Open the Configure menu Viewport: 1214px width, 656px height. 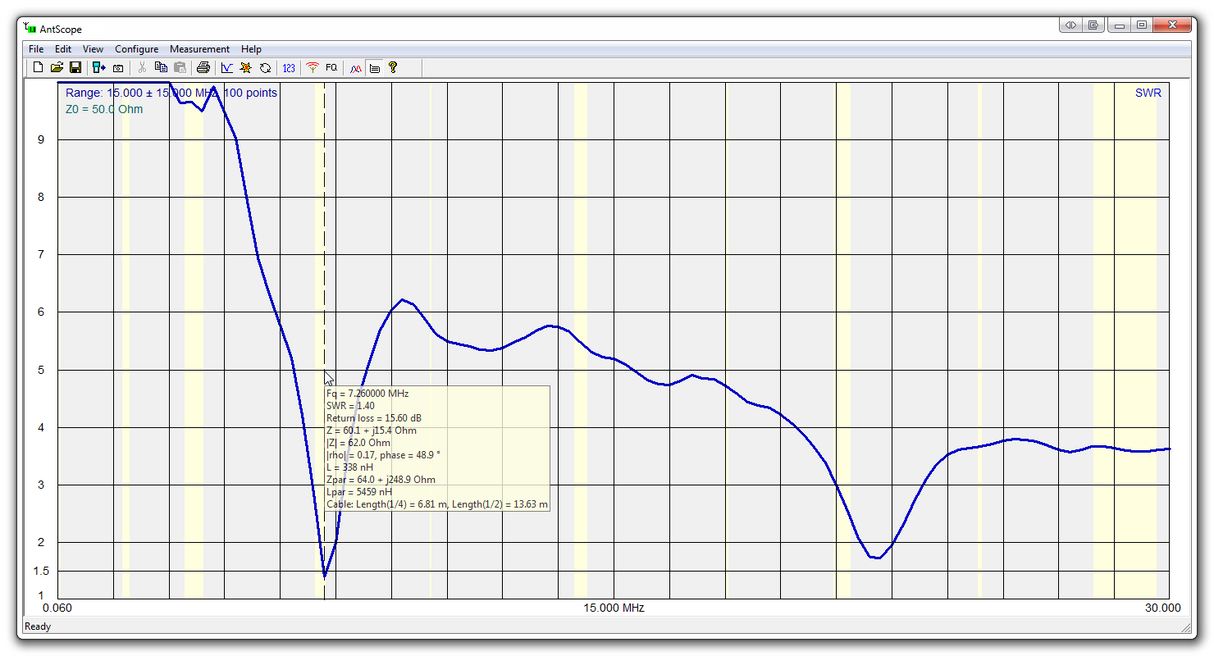point(136,48)
